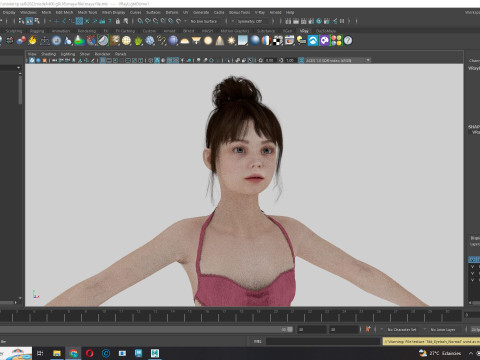Open File Explorer from the taskbar
480x360 pixels.
pos(57,353)
